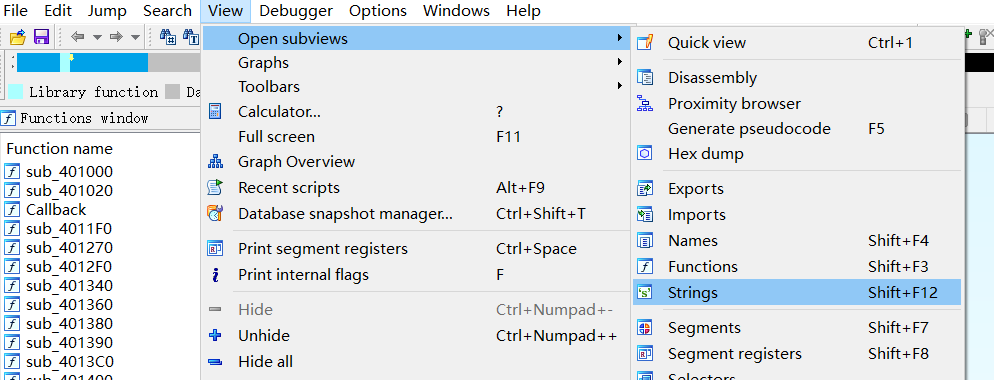Click the Strings subview icon

pos(645,292)
